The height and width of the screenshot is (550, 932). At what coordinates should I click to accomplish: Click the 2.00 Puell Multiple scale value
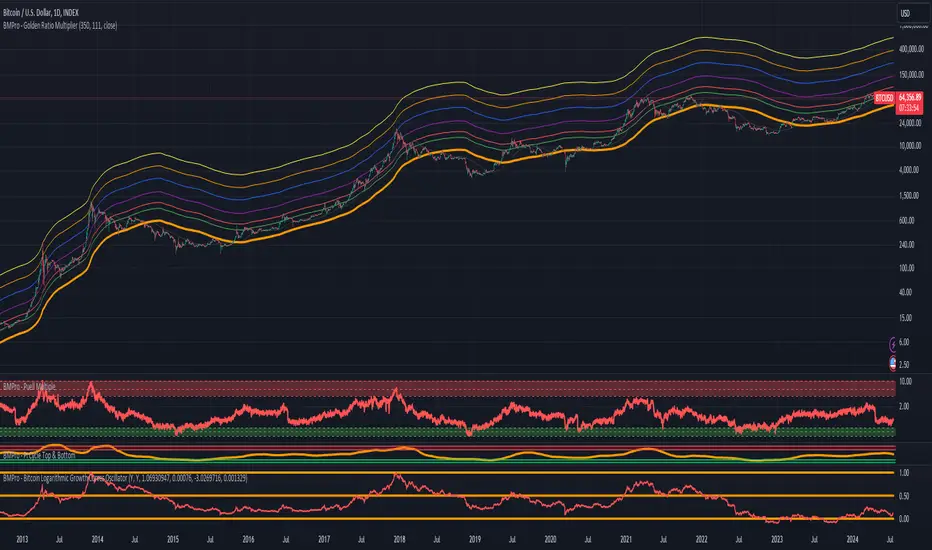click(904, 406)
